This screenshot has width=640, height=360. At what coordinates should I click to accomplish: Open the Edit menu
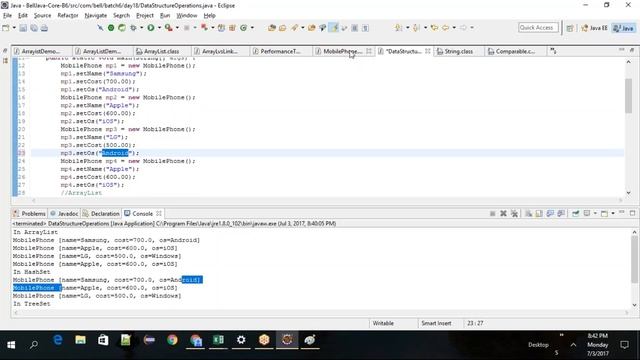[23, 16]
